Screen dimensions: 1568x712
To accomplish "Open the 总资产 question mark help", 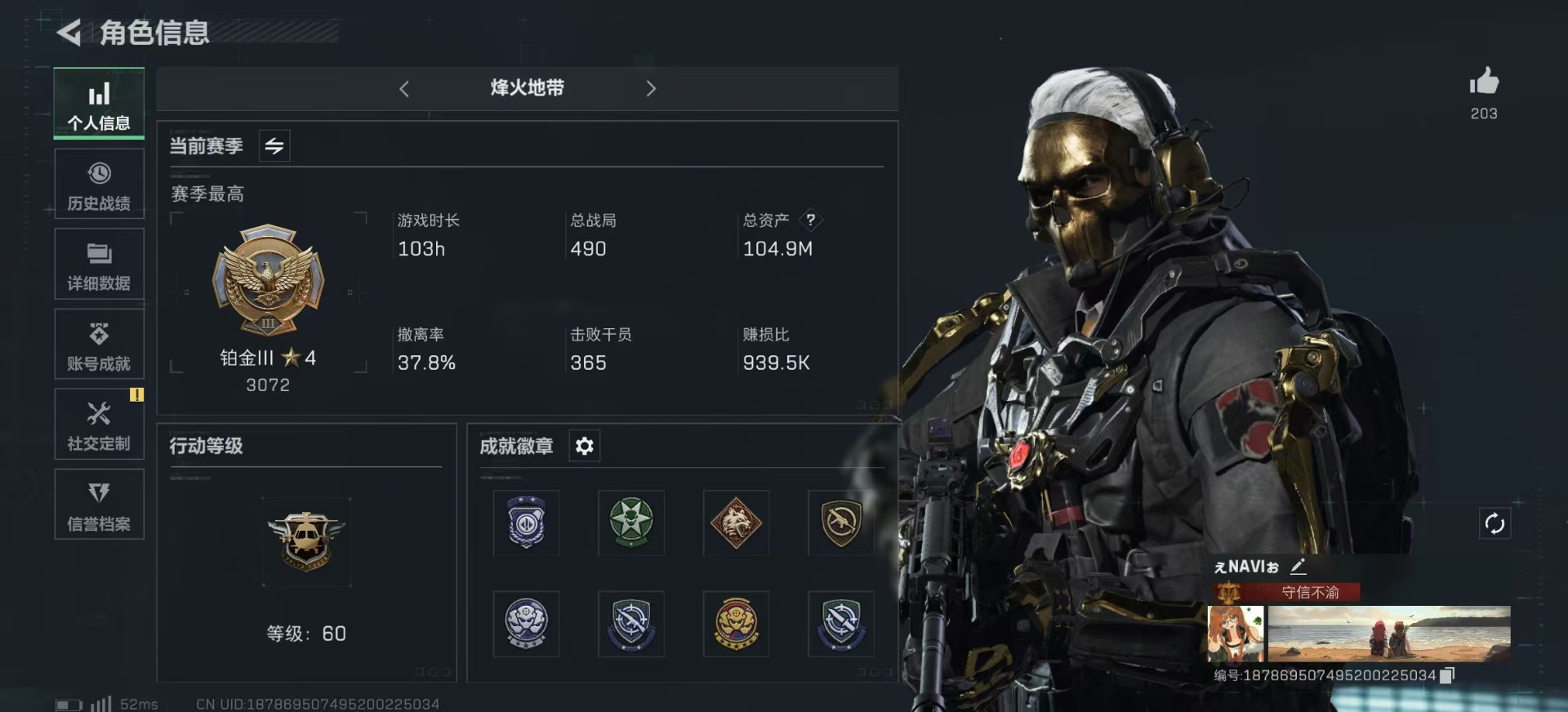I will pos(810,220).
